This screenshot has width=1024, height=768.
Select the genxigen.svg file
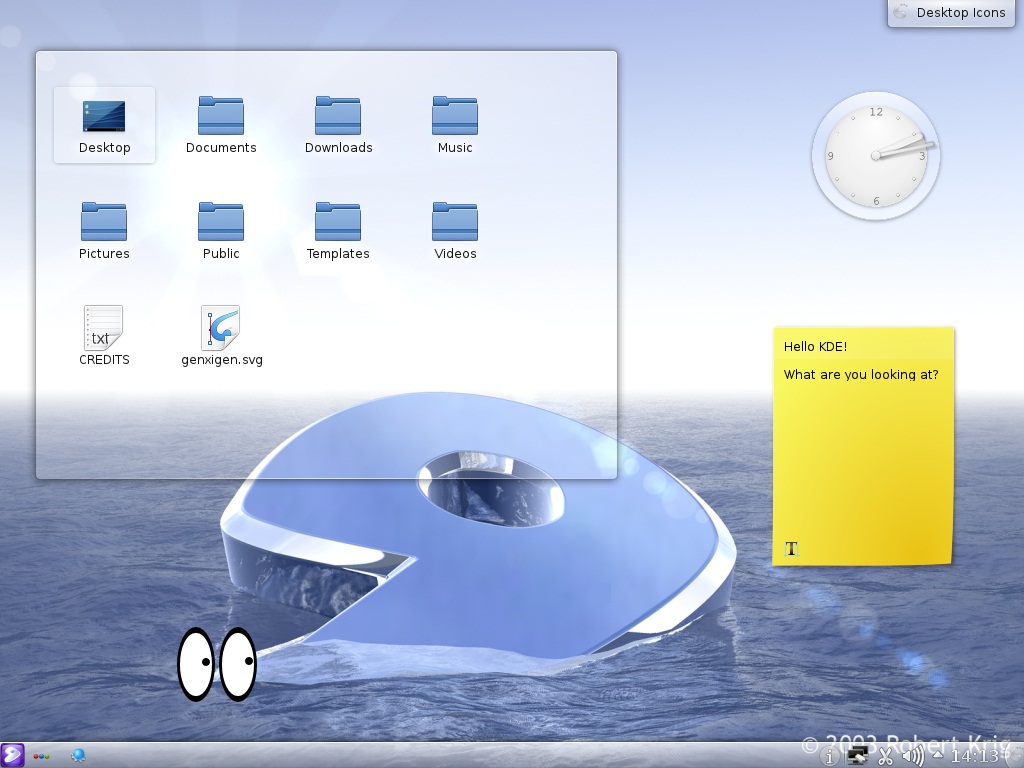(x=221, y=336)
